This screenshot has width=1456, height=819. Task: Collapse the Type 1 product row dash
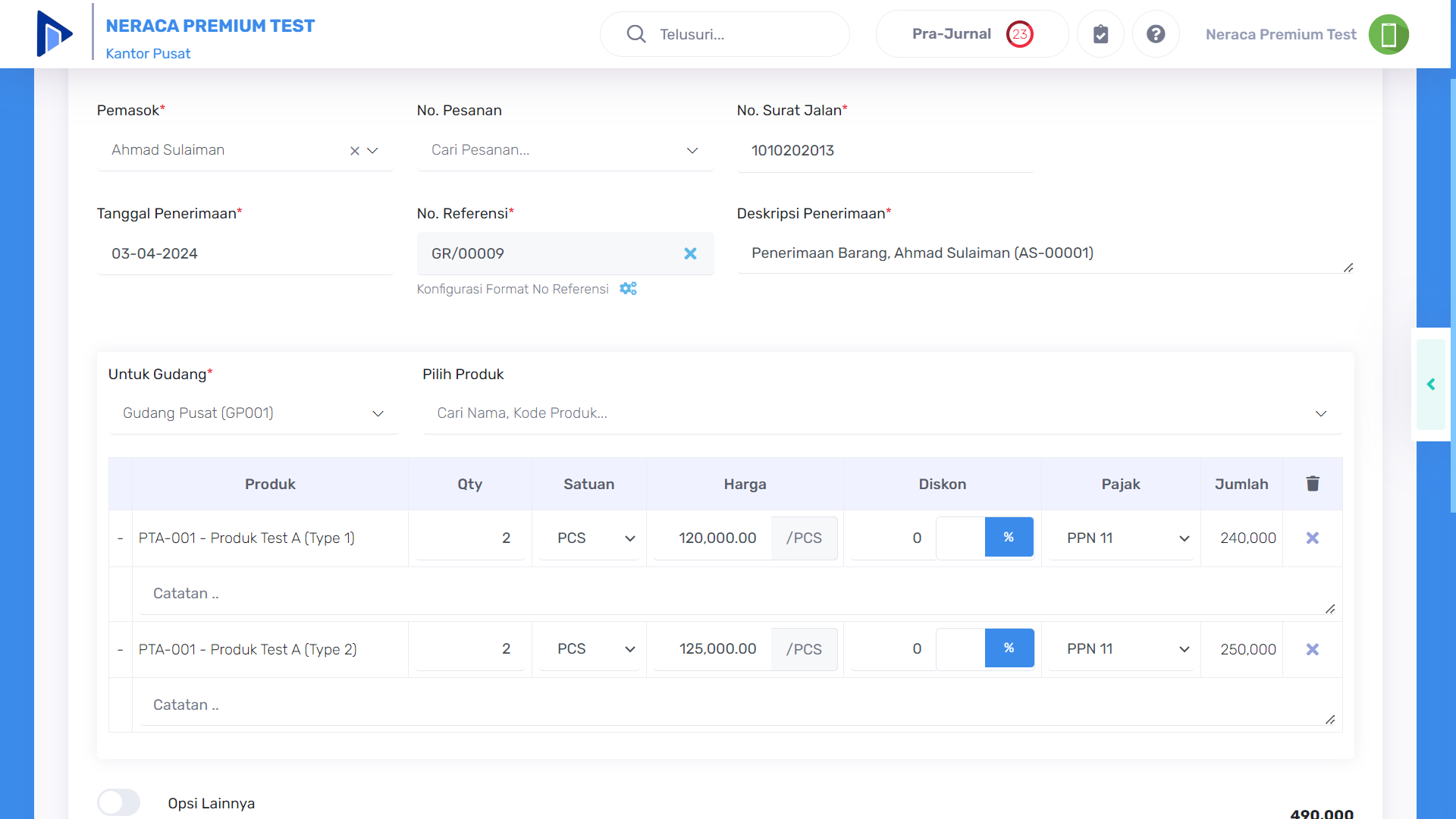click(121, 538)
